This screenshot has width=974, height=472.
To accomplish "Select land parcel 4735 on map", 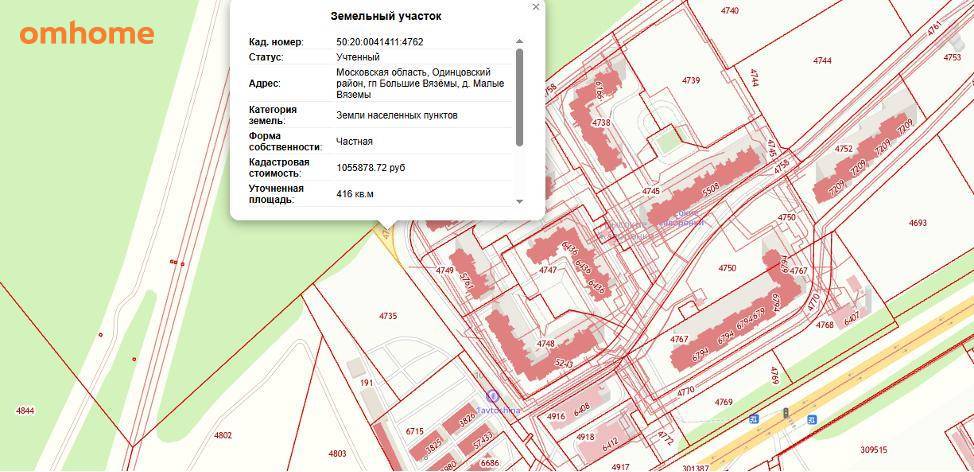I will [x=388, y=317].
